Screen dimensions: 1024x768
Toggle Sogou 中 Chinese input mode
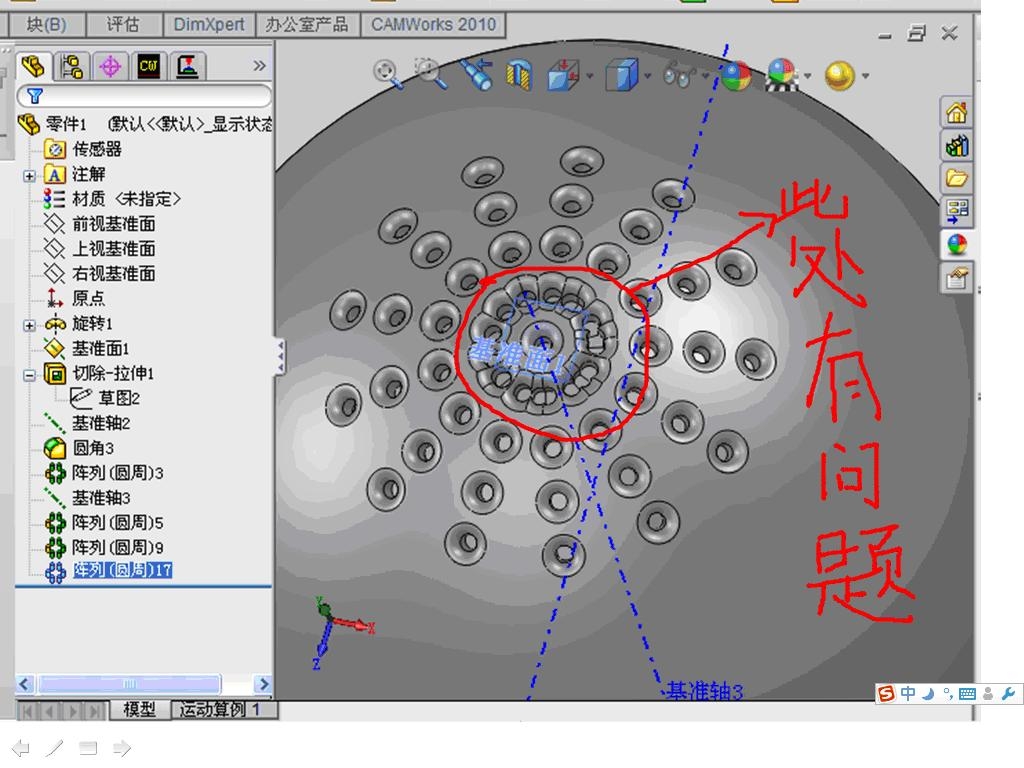click(908, 694)
